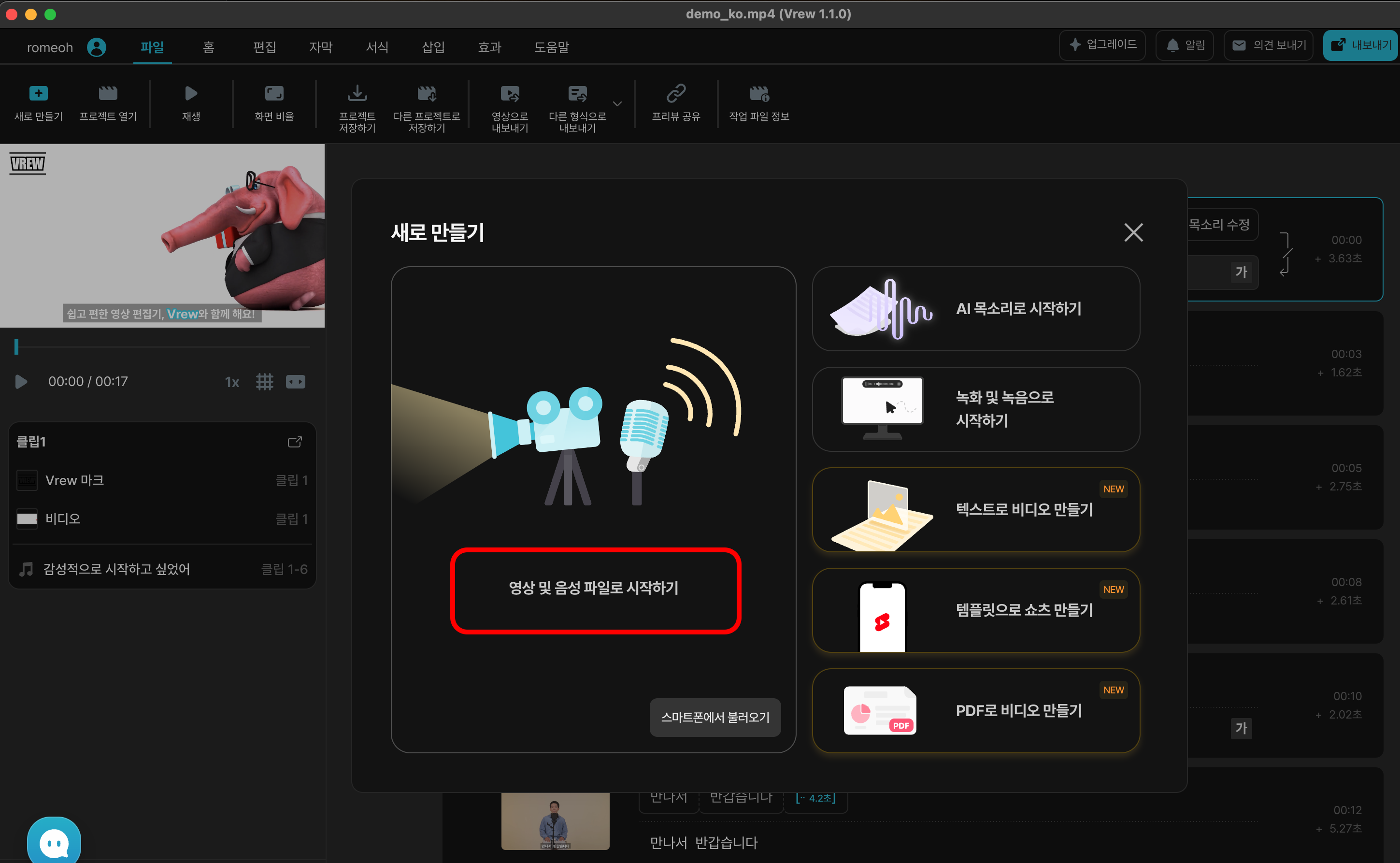Click the preview playback progress bar
The height and width of the screenshot is (863, 1400).
pos(163,347)
